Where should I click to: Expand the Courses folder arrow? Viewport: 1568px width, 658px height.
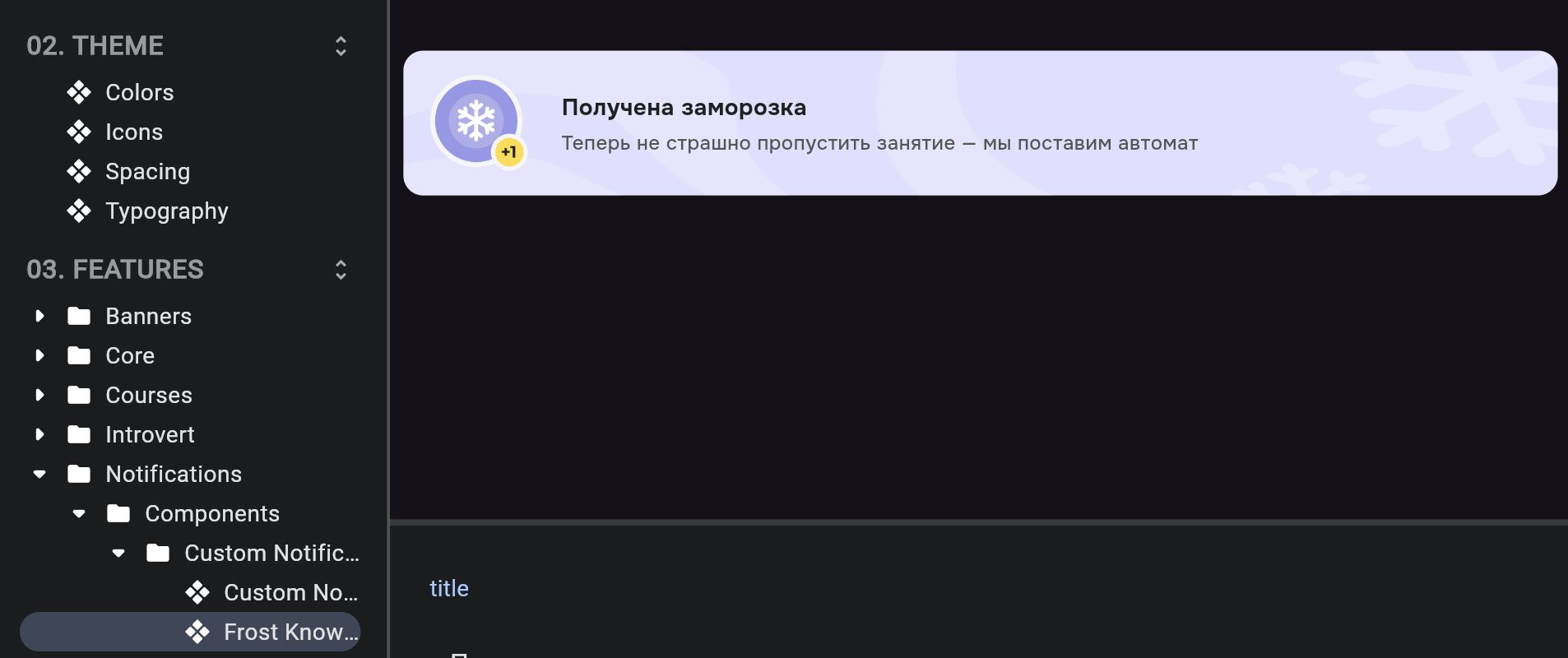[x=39, y=395]
